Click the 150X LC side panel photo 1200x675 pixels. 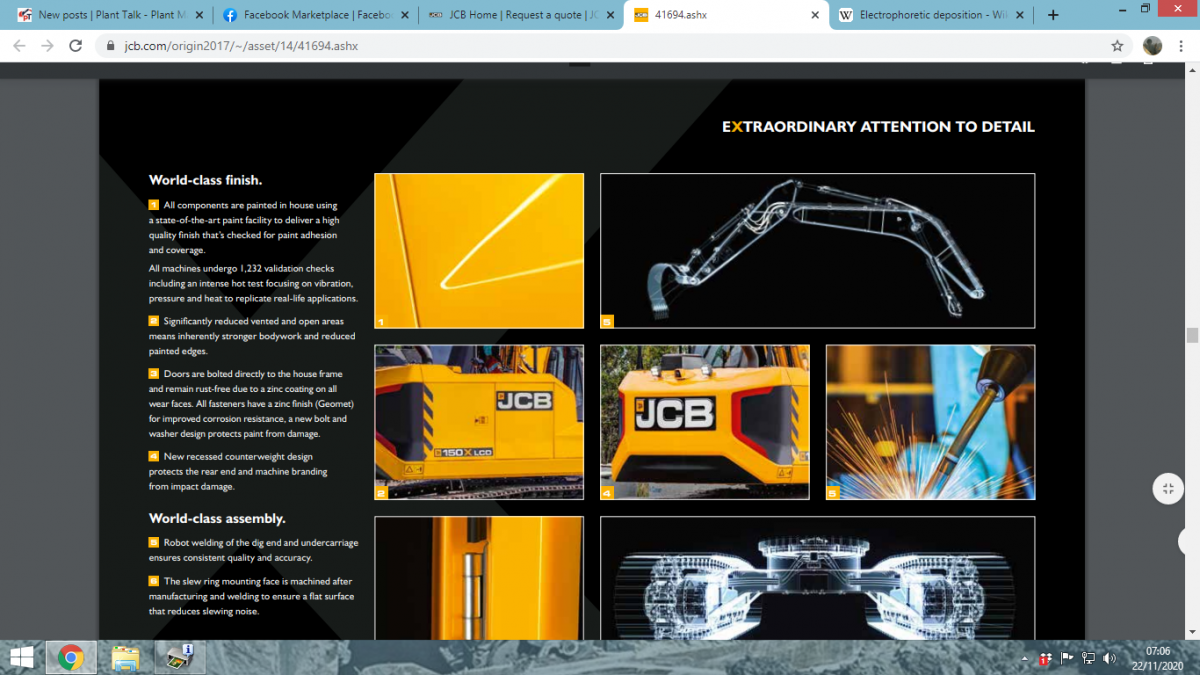click(x=479, y=422)
